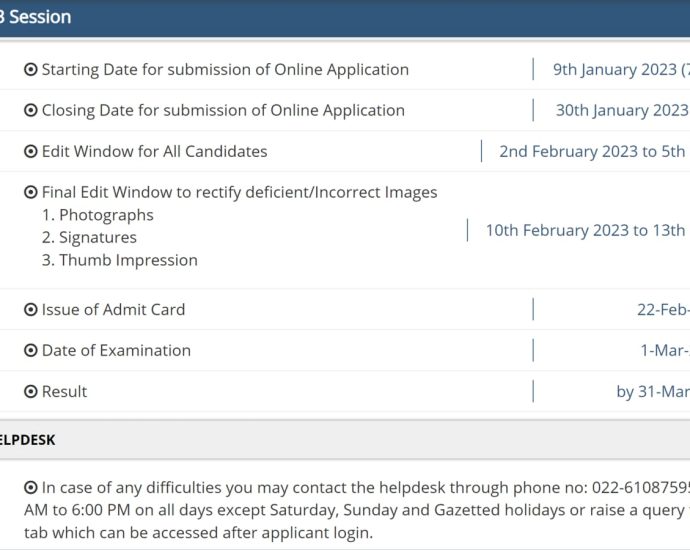
Task: Click the bullet icon before the helpdesk paragraph
Action: (x=31, y=488)
